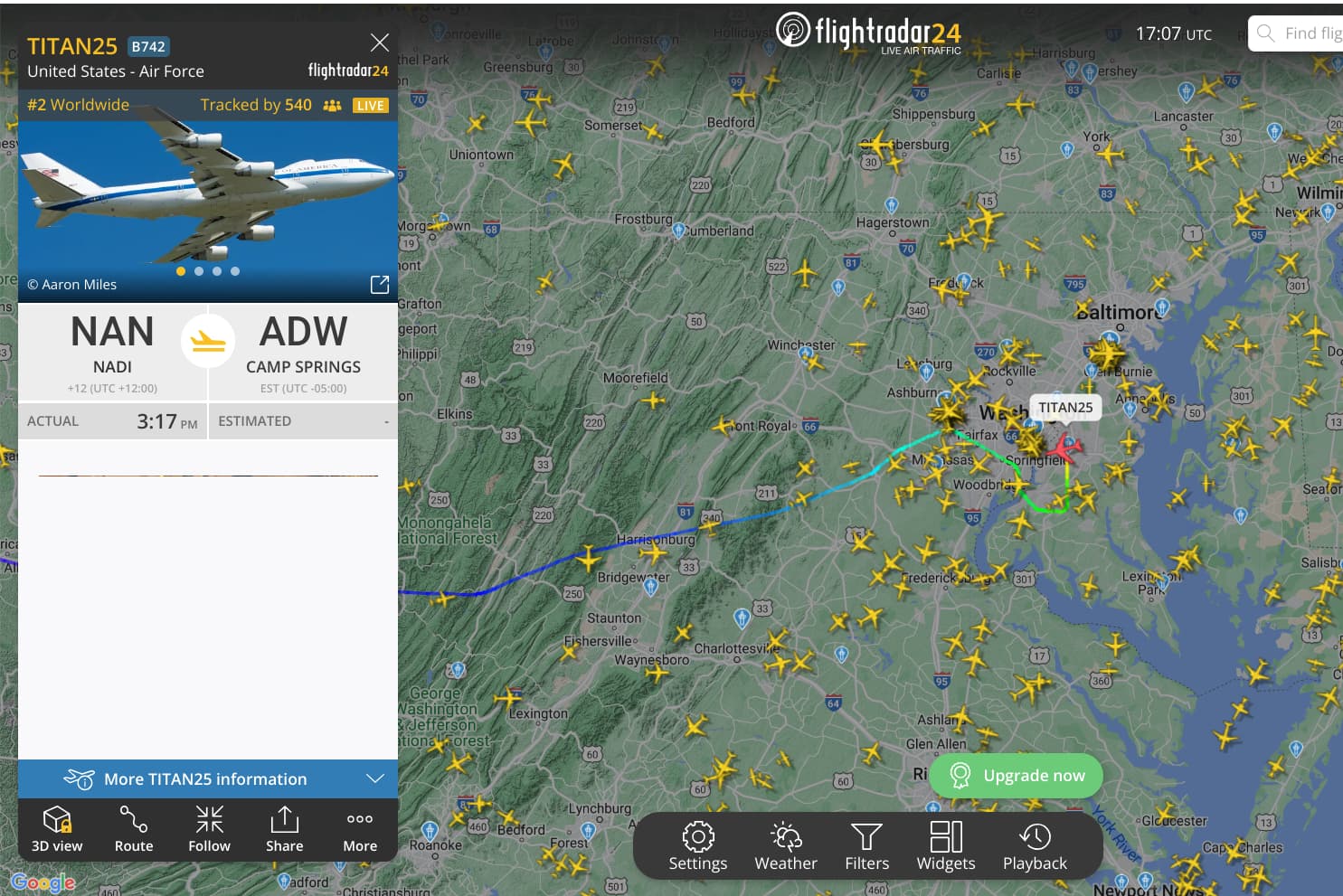Viewport: 1343px width, 896px height.
Task: Show the Route for TITAN25
Action: (134, 828)
